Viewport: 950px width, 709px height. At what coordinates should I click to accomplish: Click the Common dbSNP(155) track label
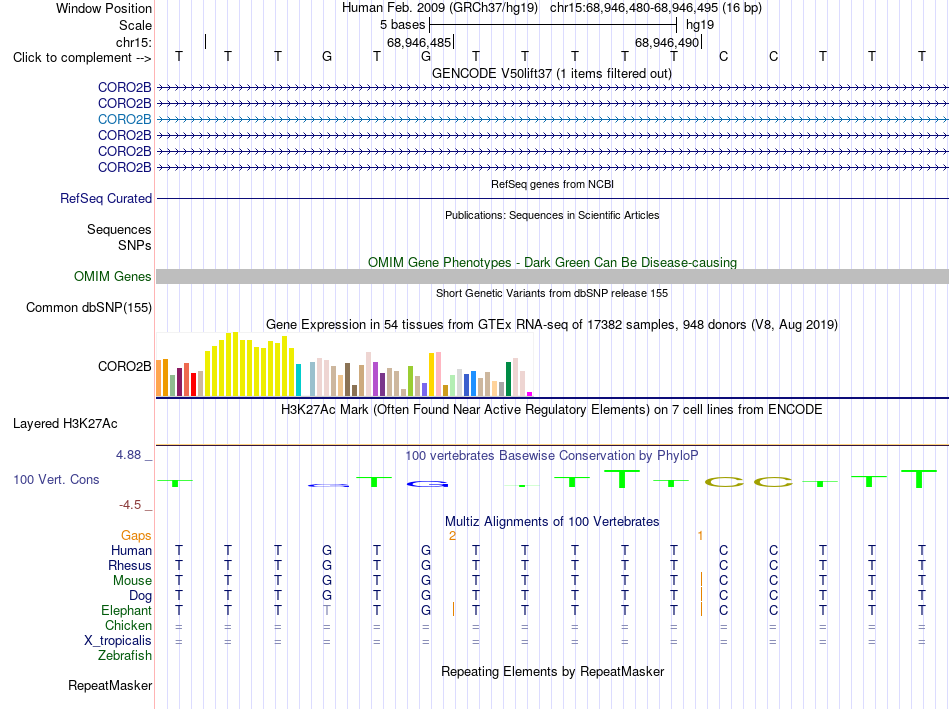(x=88, y=308)
